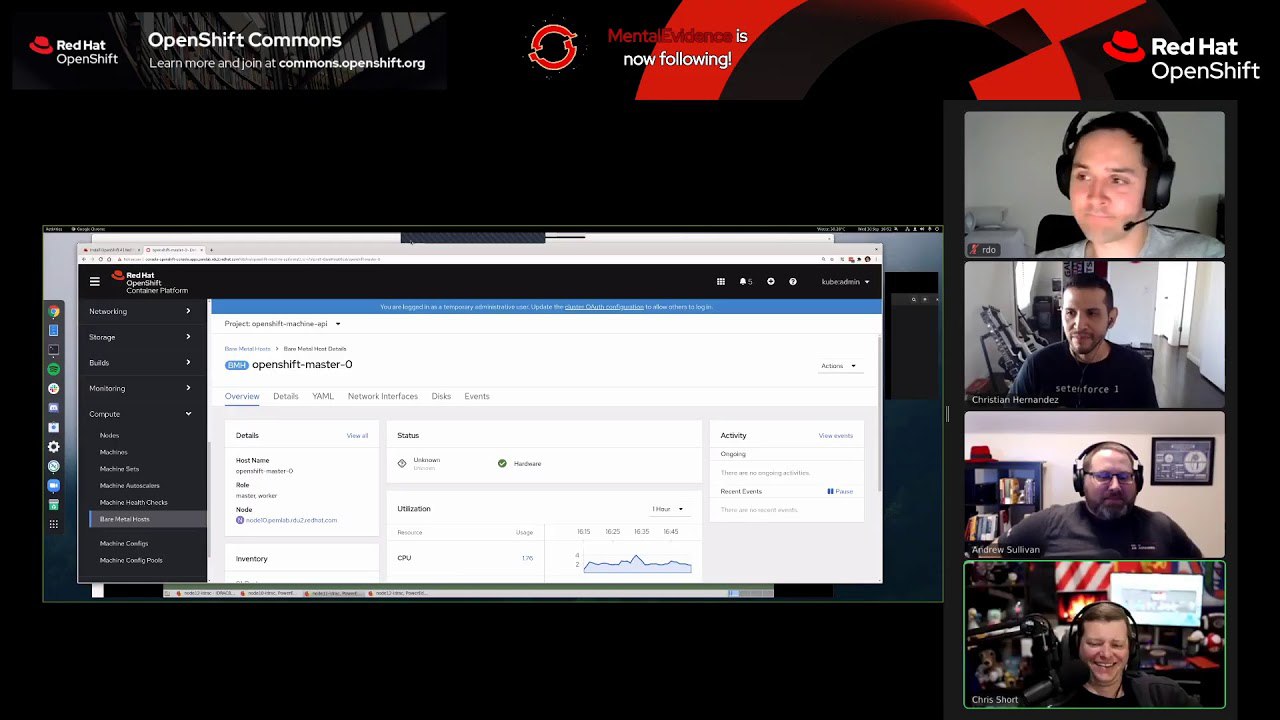The height and width of the screenshot is (720, 1280).
Task: Toggle the hamburger navigation menu
Action: (x=95, y=282)
